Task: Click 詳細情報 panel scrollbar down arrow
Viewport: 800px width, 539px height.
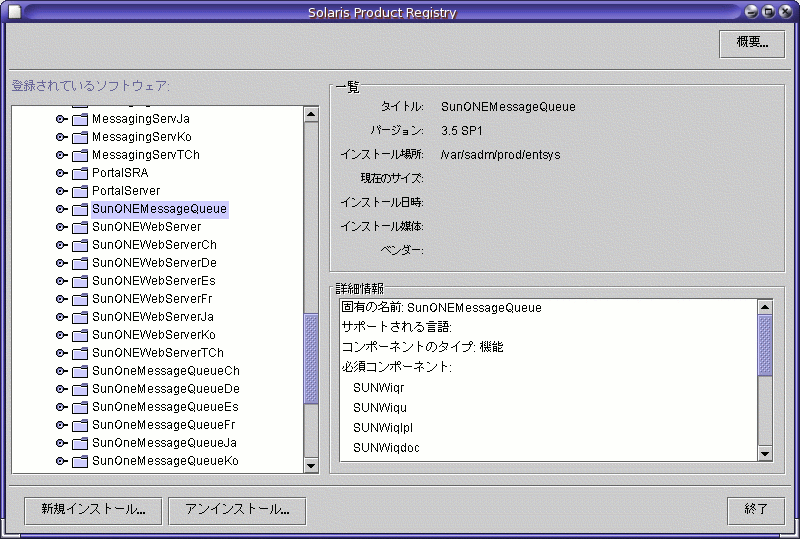Action: 765,453
